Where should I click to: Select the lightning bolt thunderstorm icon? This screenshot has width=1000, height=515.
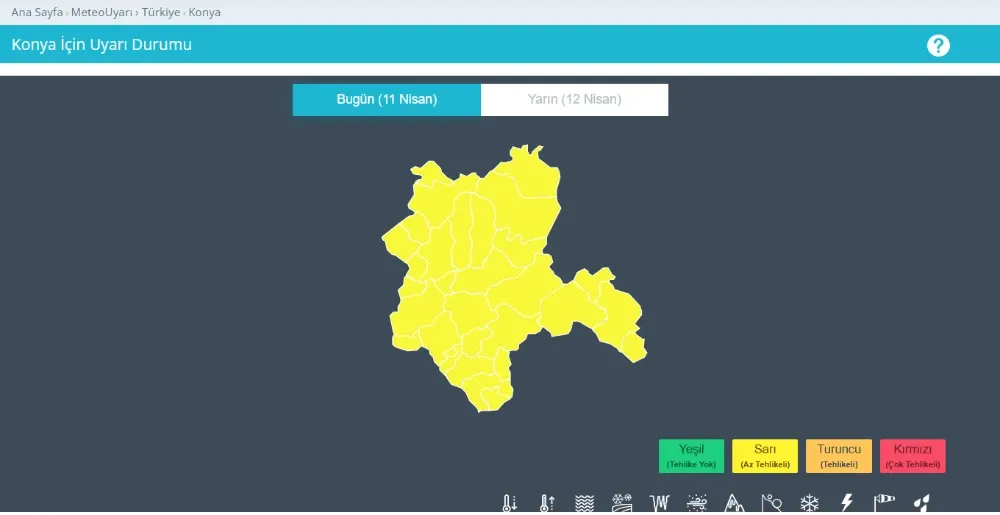tap(847, 503)
